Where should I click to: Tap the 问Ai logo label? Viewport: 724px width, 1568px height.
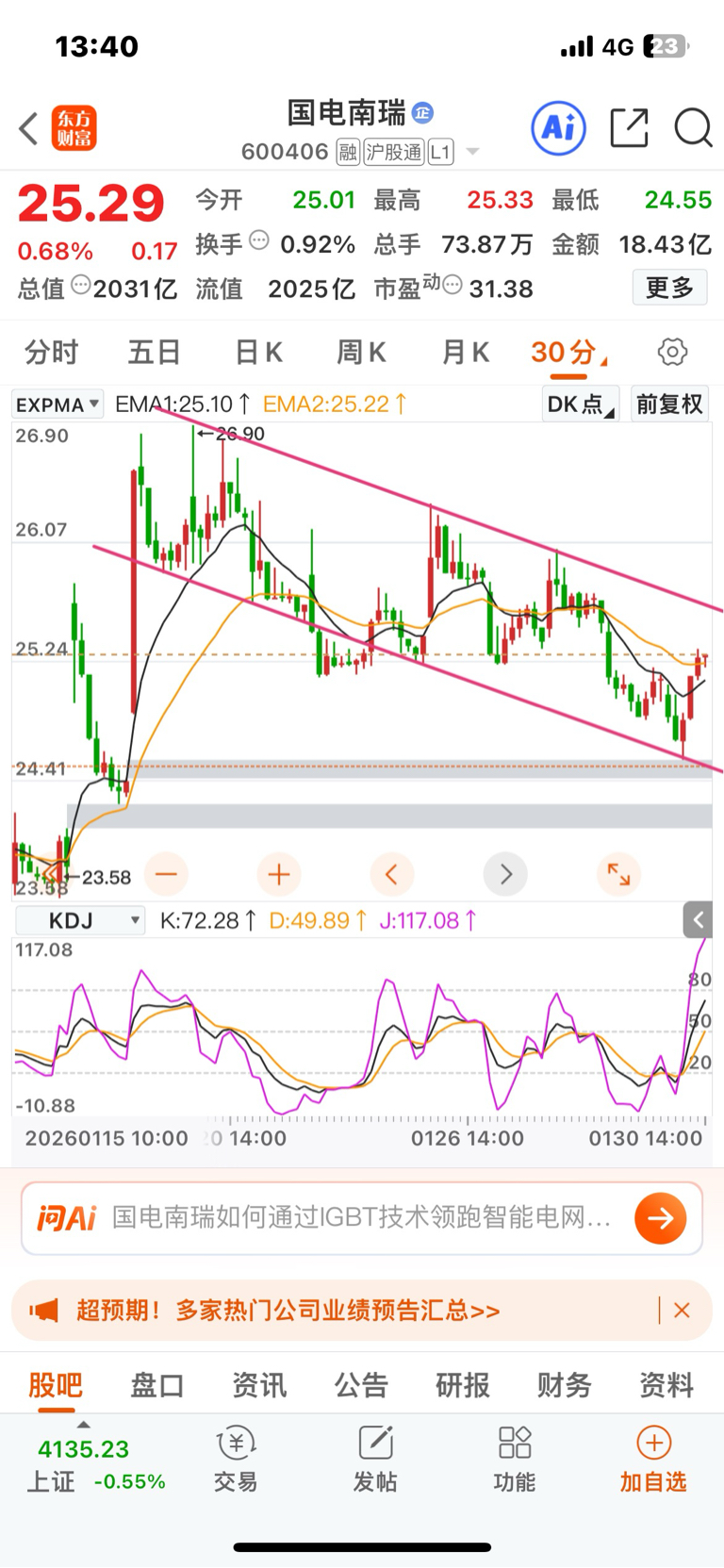coord(67,1218)
